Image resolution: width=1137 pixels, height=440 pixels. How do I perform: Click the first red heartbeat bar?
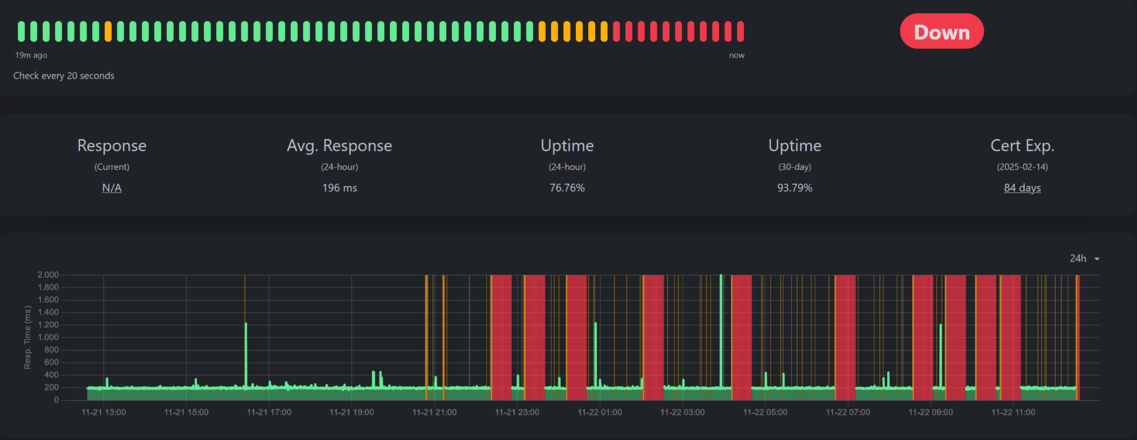(617, 31)
